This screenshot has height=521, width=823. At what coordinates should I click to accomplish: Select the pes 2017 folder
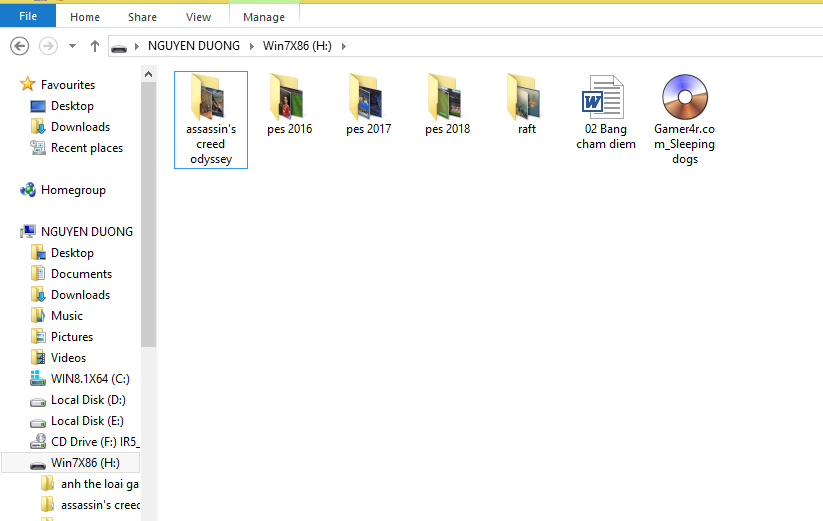[368, 105]
